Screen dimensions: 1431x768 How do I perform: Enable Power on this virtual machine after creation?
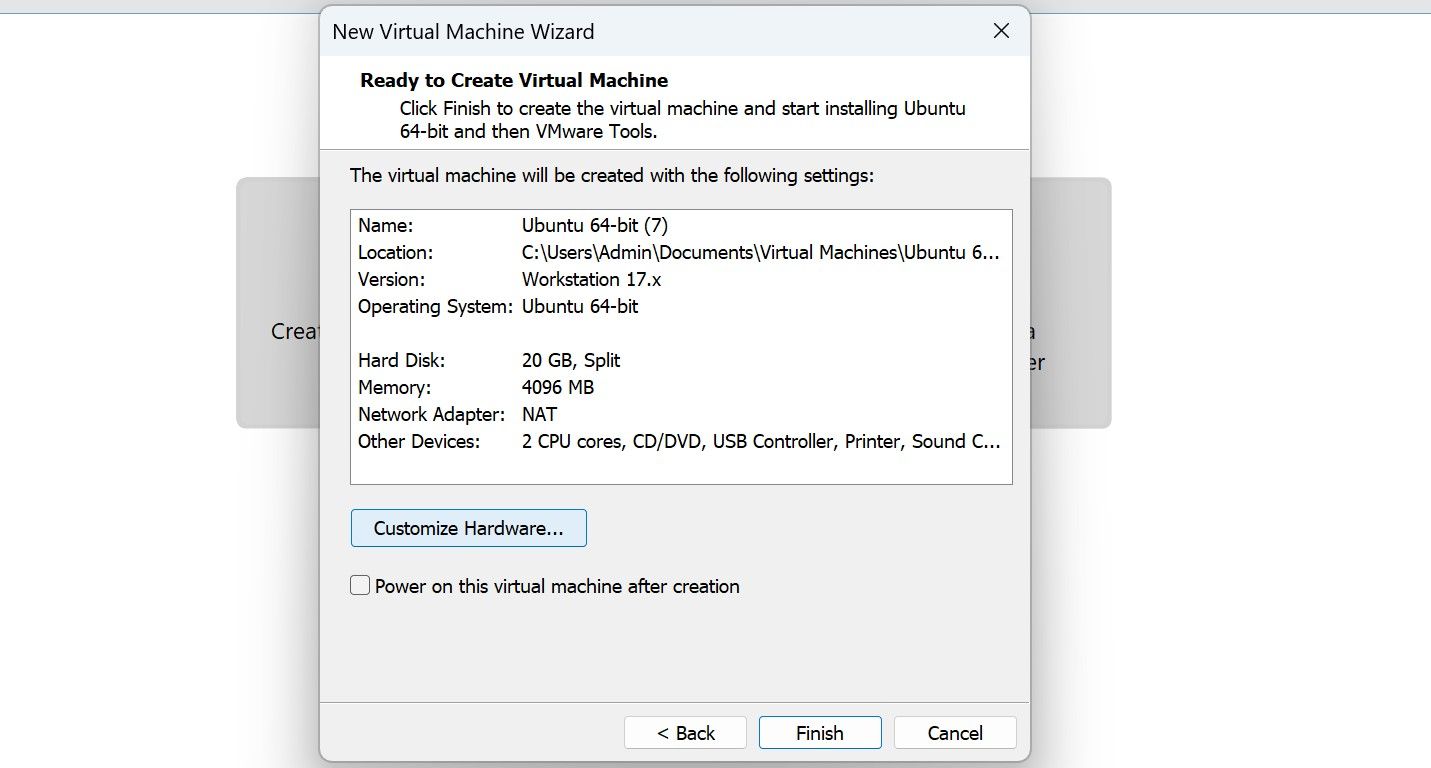[x=360, y=585]
